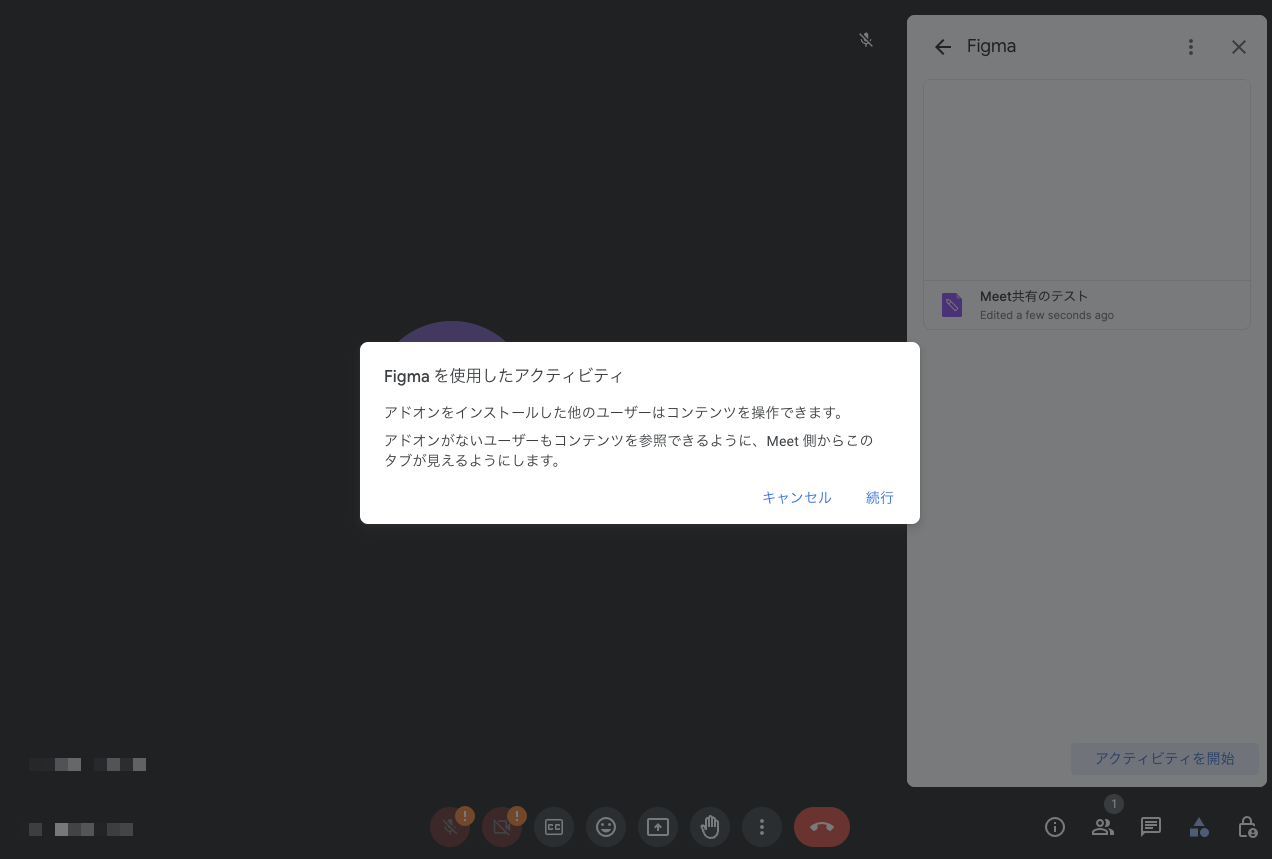Start presenting your screen
The image size is (1272, 859).
click(x=658, y=827)
